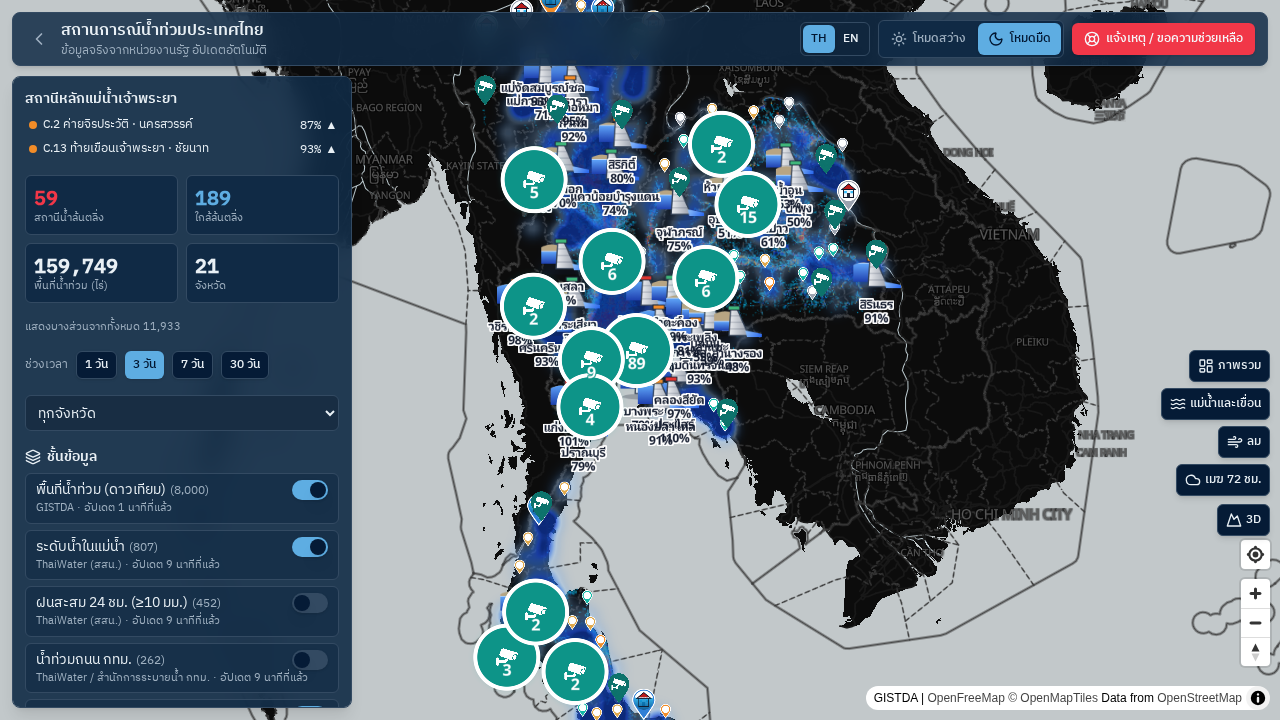Select the 7 วัน time range
Viewport: 1280px width, 720px height.
192,365
